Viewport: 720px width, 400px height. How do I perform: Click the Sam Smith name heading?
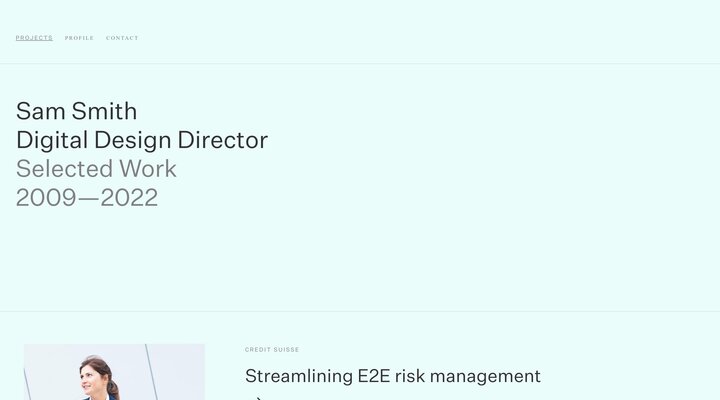(x=76, y=111)
